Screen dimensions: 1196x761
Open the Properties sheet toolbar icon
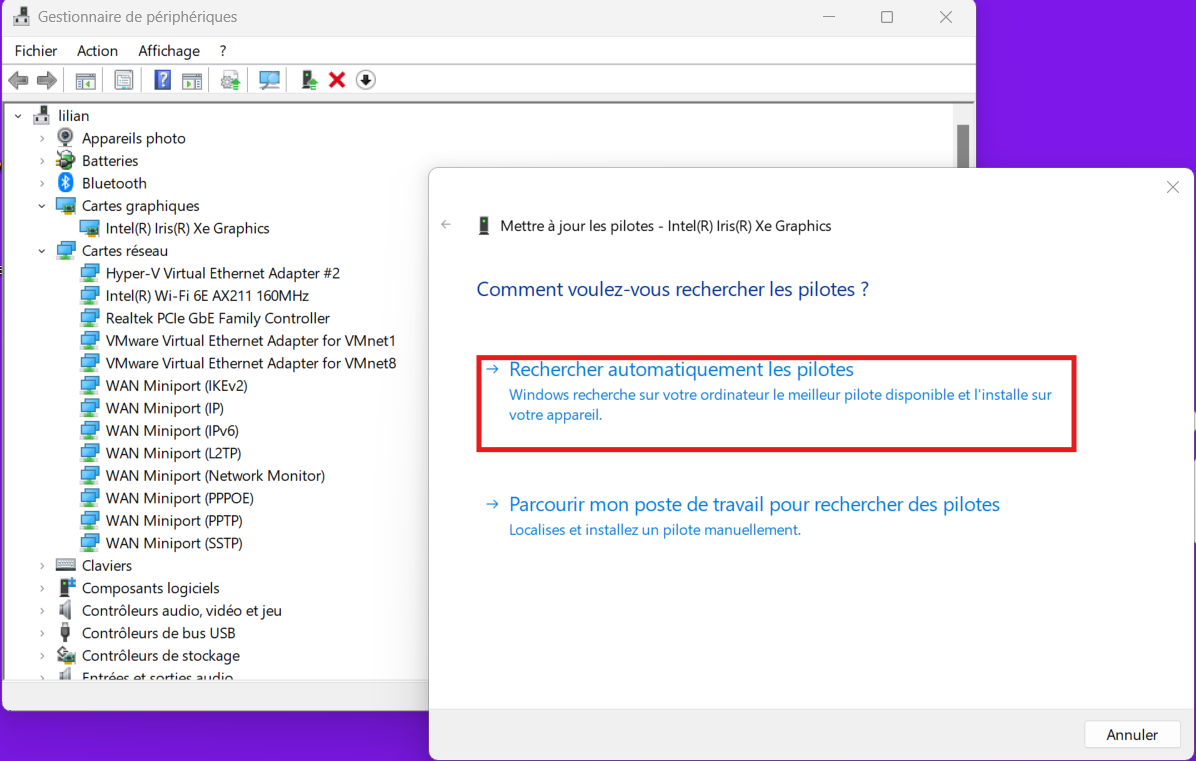point(124,80)
